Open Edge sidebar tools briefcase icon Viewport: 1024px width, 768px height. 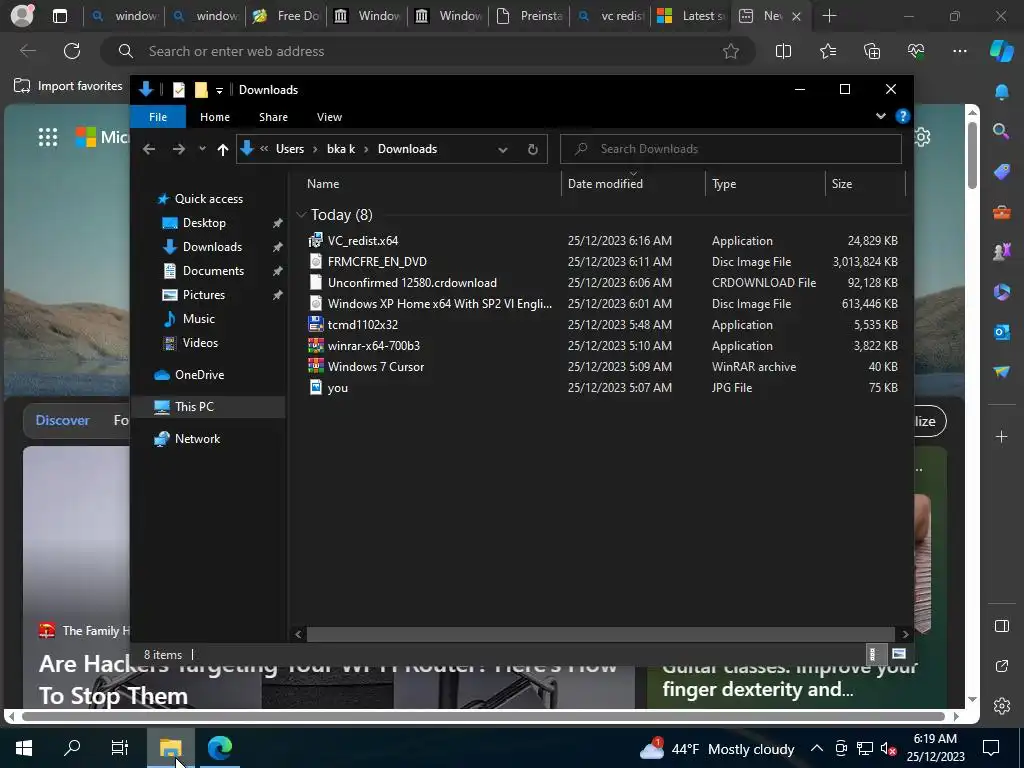1001,212
